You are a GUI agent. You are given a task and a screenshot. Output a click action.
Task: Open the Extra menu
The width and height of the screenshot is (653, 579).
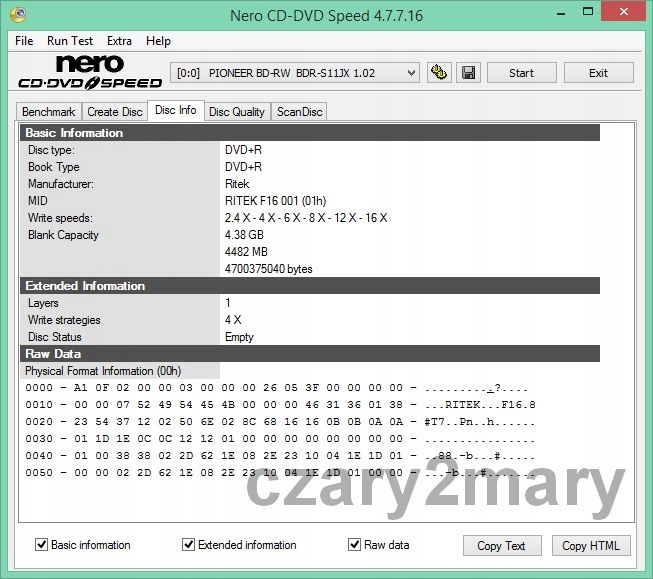pyautogui.click(x=119, y=41)
